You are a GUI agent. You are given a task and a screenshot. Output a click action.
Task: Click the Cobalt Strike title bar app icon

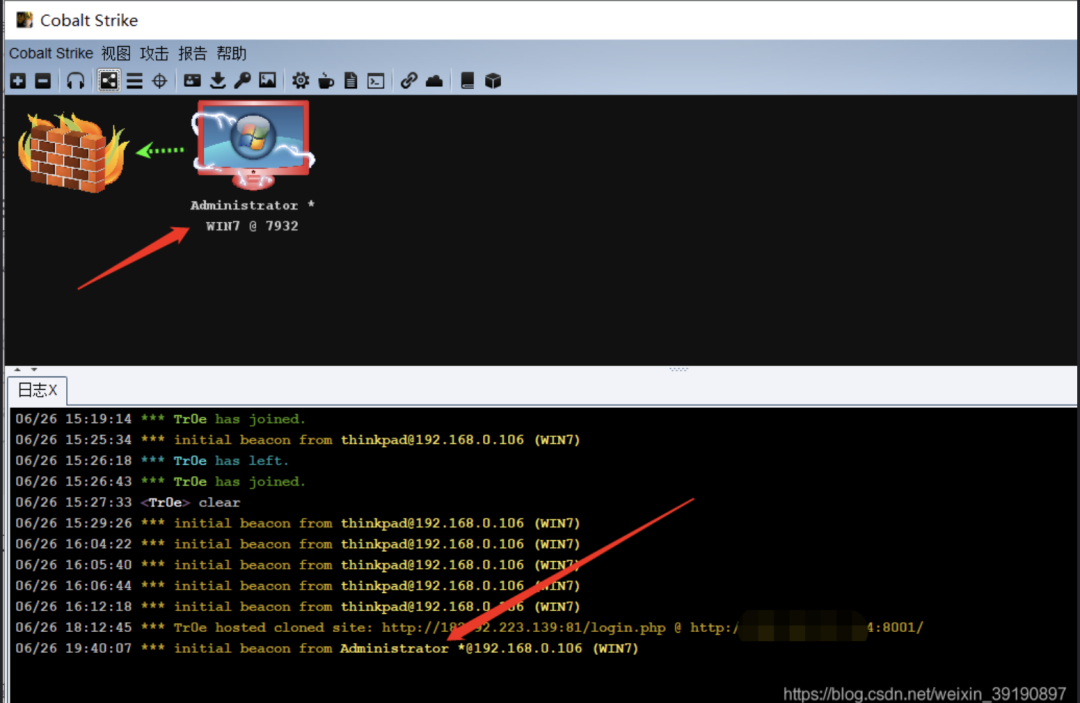pyautogui.click(x=25, y=20)
